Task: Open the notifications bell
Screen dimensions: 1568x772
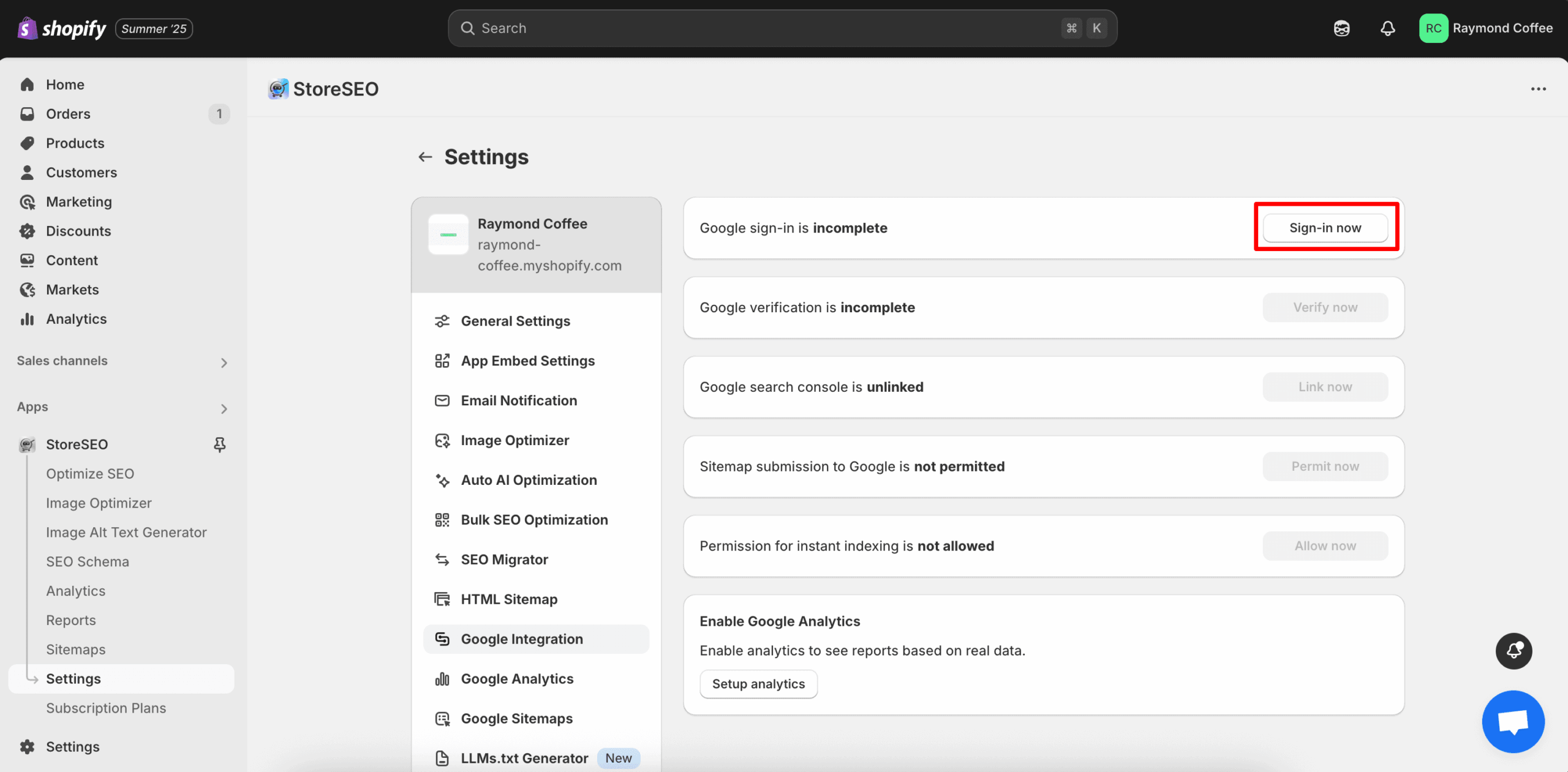Action: pos(1387,28)
